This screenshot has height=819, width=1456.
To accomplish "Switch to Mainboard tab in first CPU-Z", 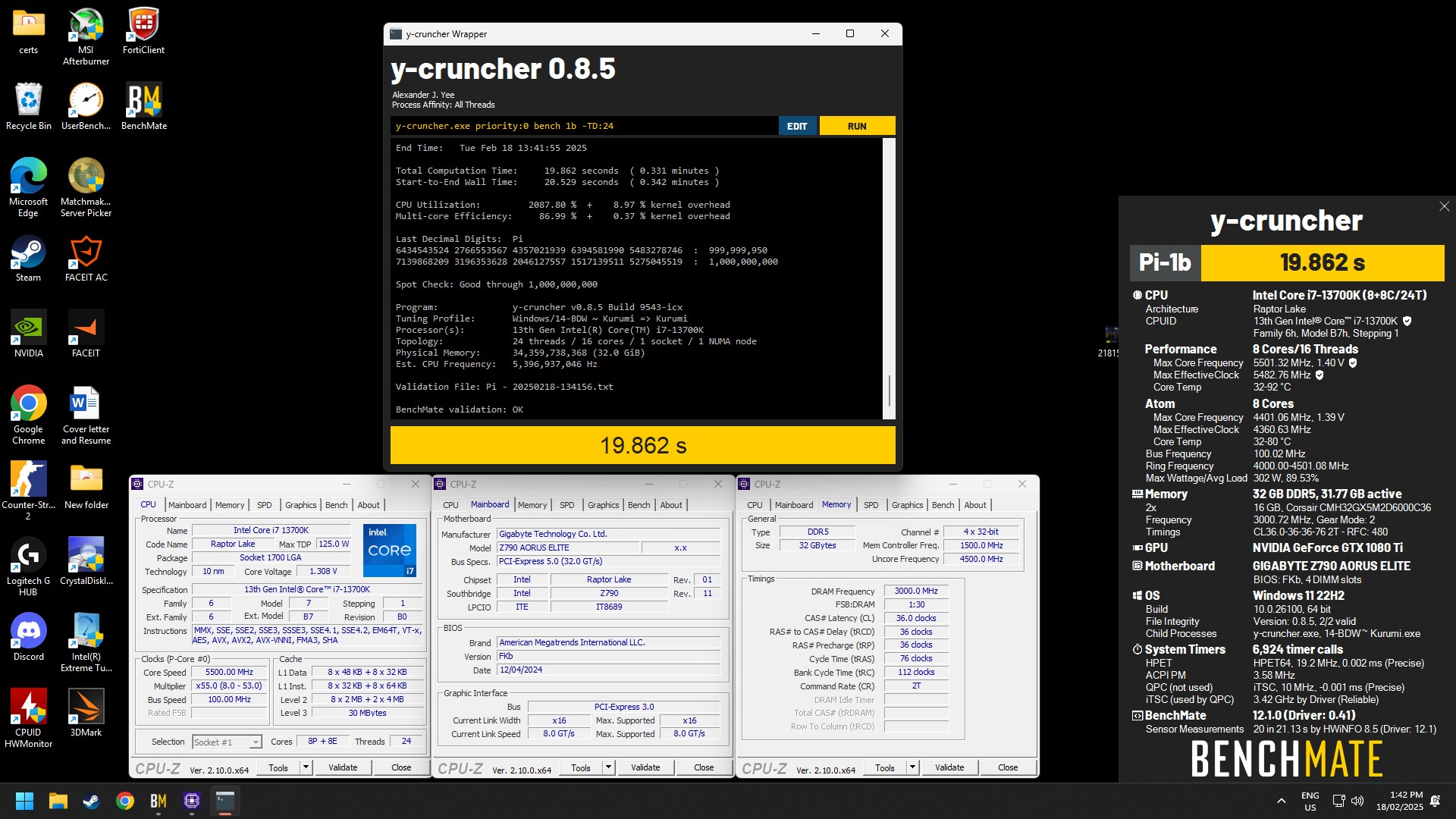I will point(187,505).
